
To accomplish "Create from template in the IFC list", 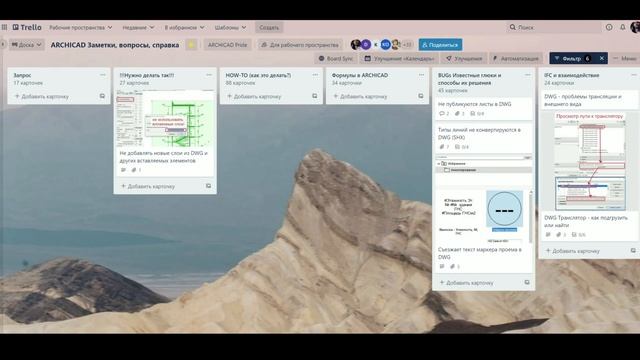I will click(633, 251).
